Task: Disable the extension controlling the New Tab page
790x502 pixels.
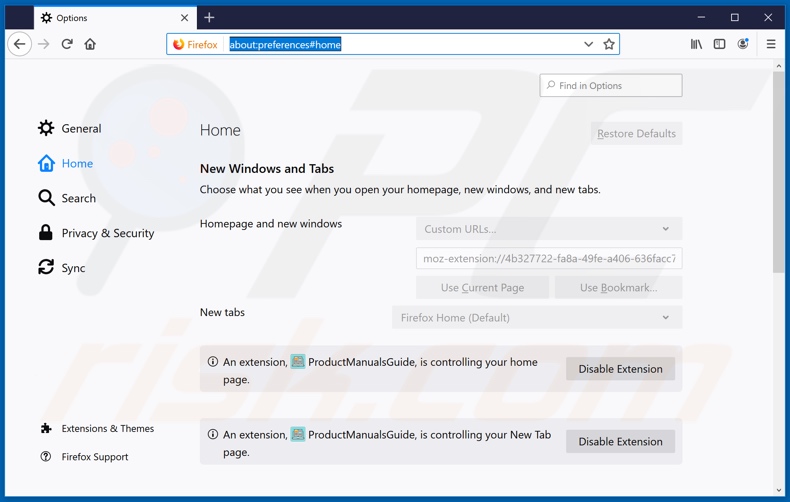Action: tap(620, 441)
